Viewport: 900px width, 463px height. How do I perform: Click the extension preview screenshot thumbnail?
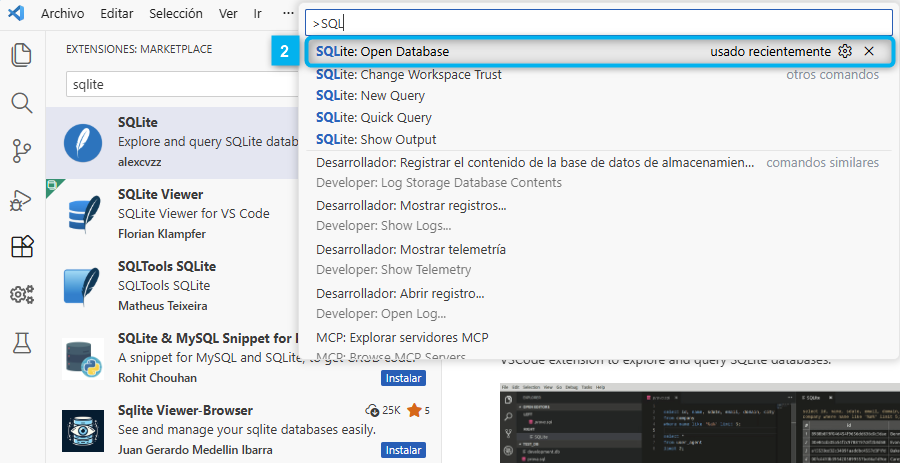[698, 420]
